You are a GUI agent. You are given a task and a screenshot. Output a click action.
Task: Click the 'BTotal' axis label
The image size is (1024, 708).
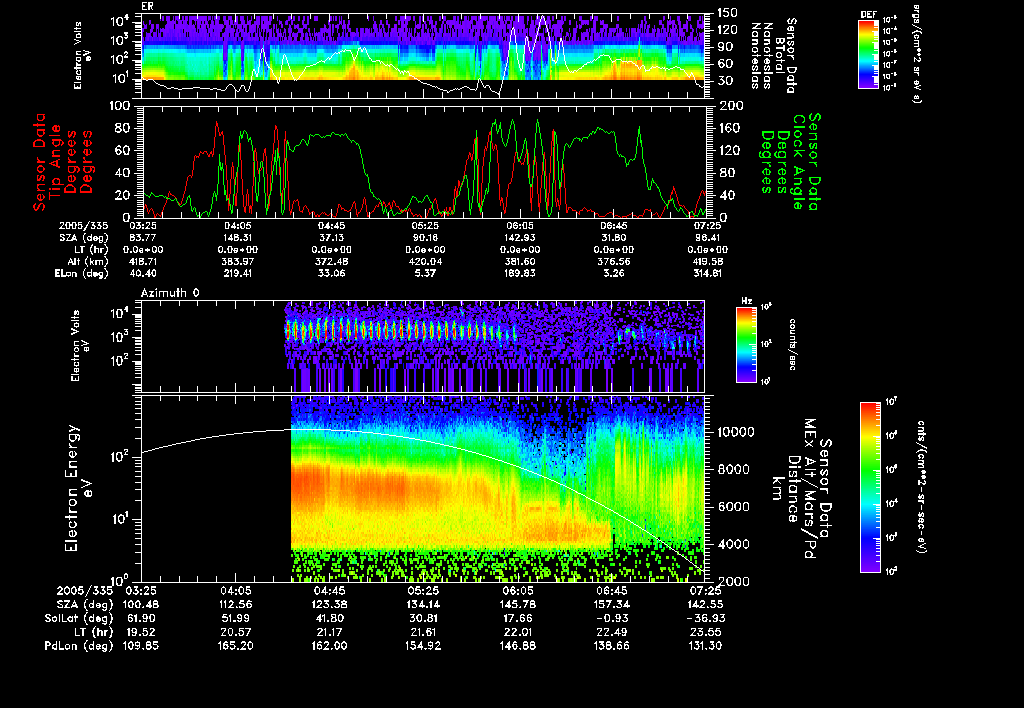click(780, 55)
